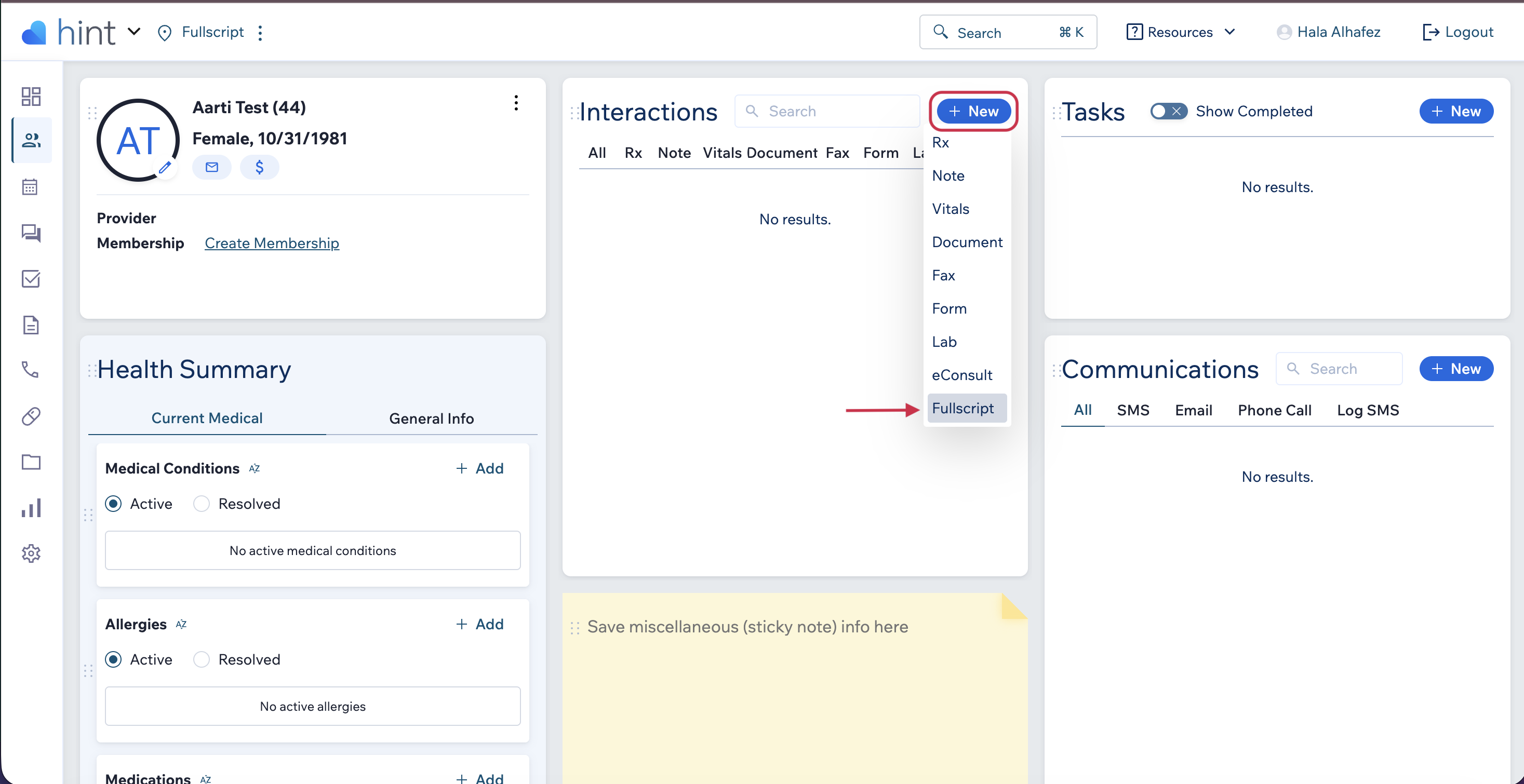Expand the hint logo dropdown chevron
Viewport: 1524px width, 784px height.
pyautogui.click(x=135, y=31)
